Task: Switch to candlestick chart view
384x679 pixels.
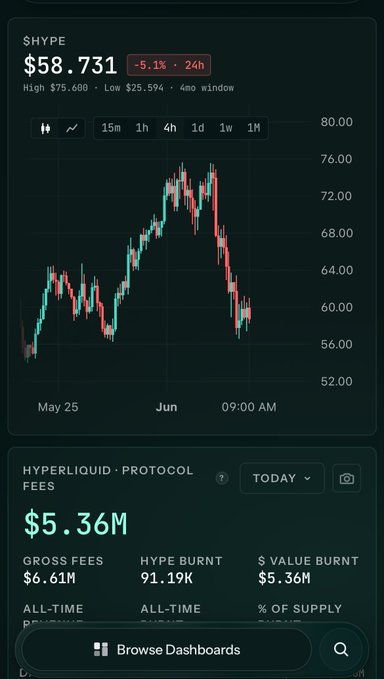Action: pos(45,128)
